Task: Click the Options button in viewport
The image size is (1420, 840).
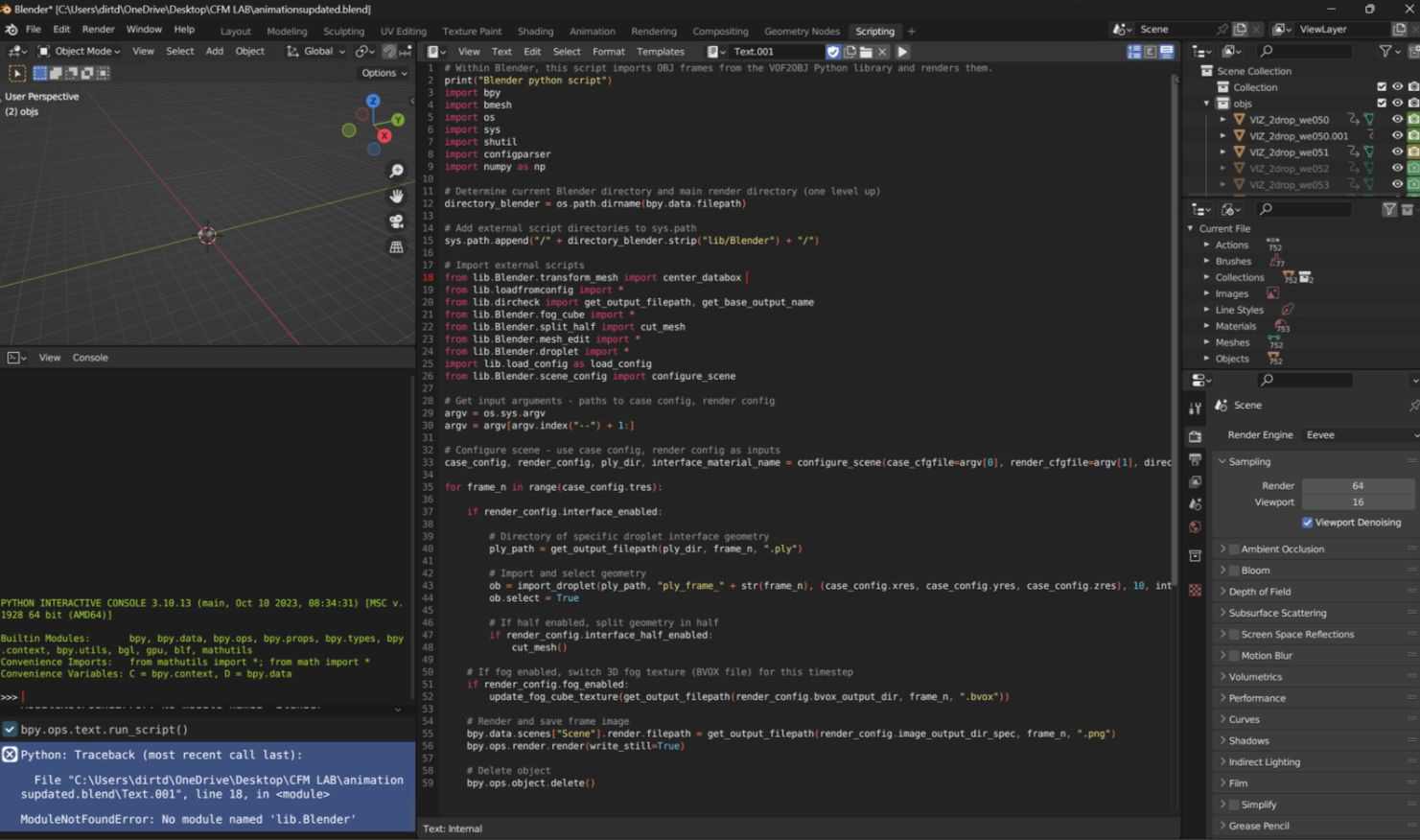Action: tap(384, 73)
